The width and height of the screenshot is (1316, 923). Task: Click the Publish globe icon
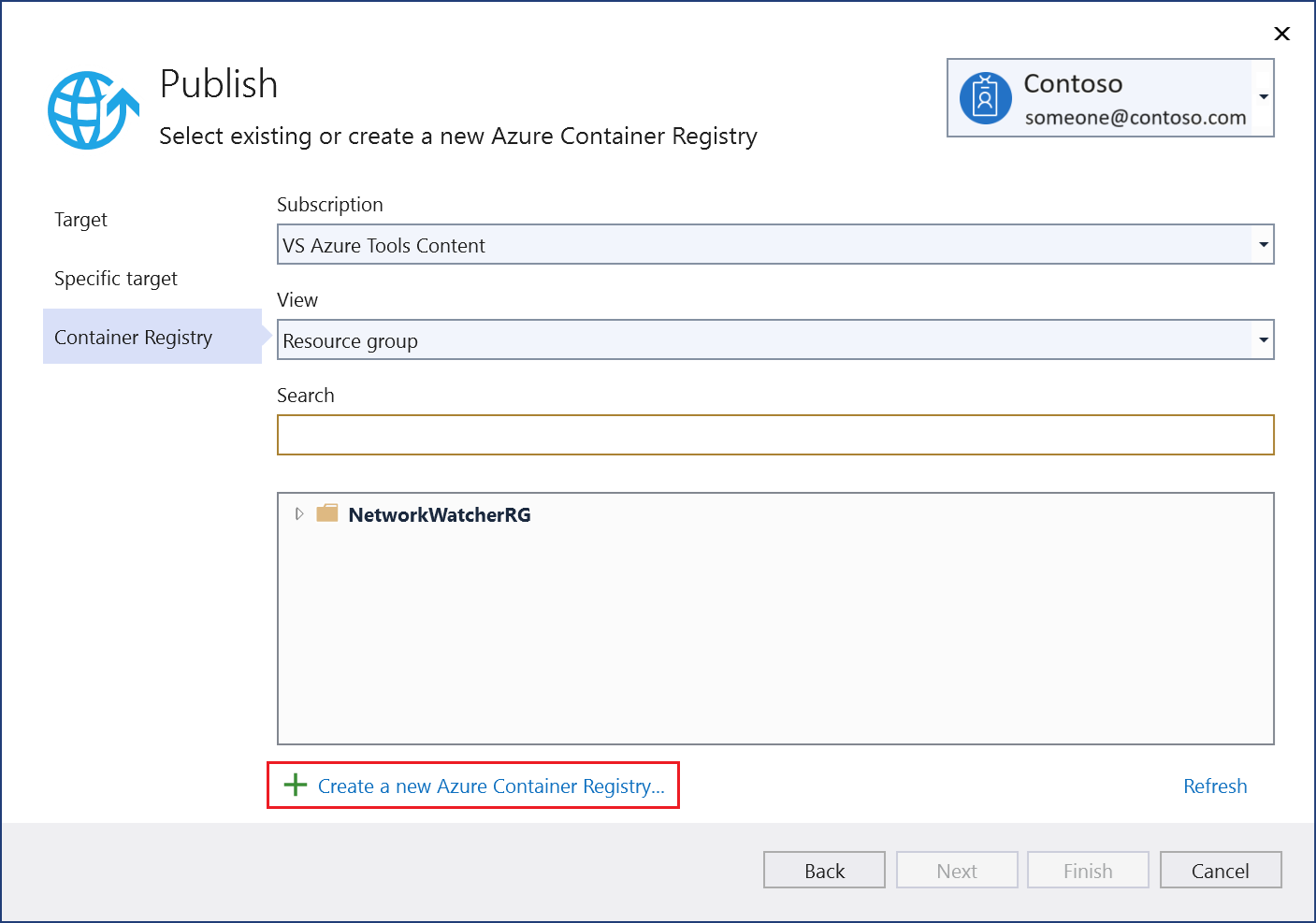[x=92, y=108]
